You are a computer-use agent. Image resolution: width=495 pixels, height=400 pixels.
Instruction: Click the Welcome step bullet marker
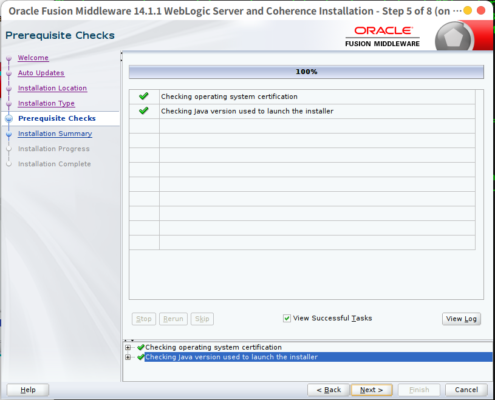coord(9,58)
